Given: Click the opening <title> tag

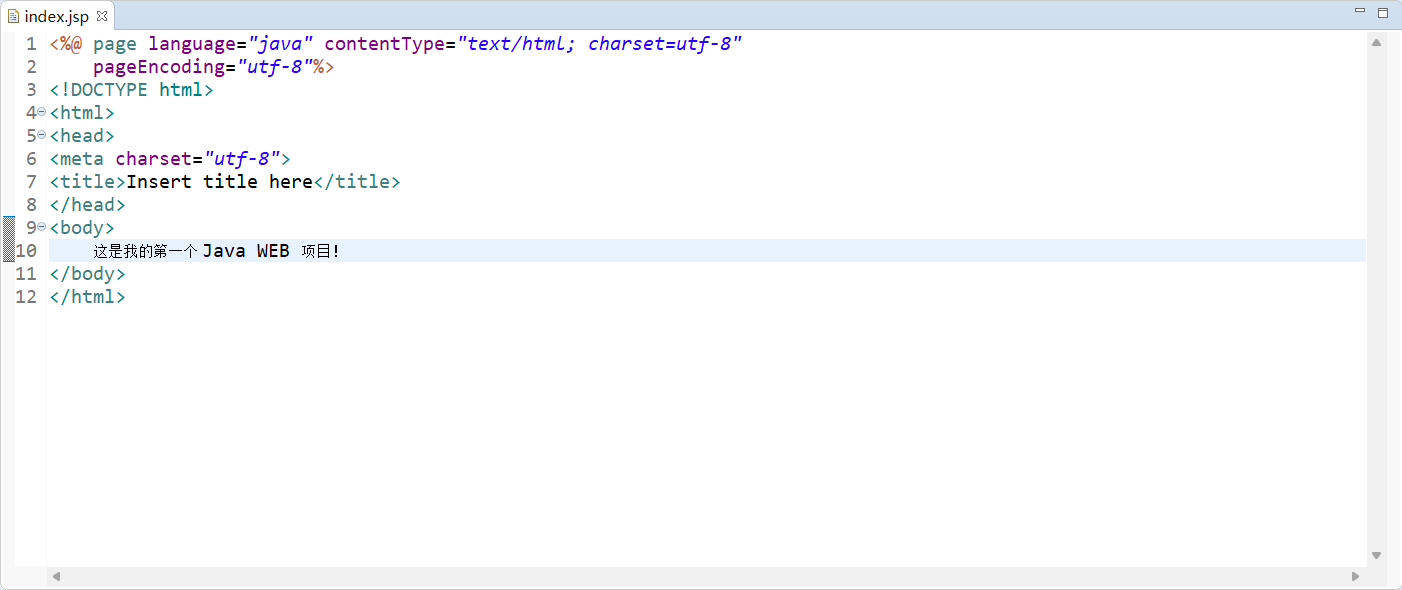Looking at the screenshot, I should click(88, 182).
